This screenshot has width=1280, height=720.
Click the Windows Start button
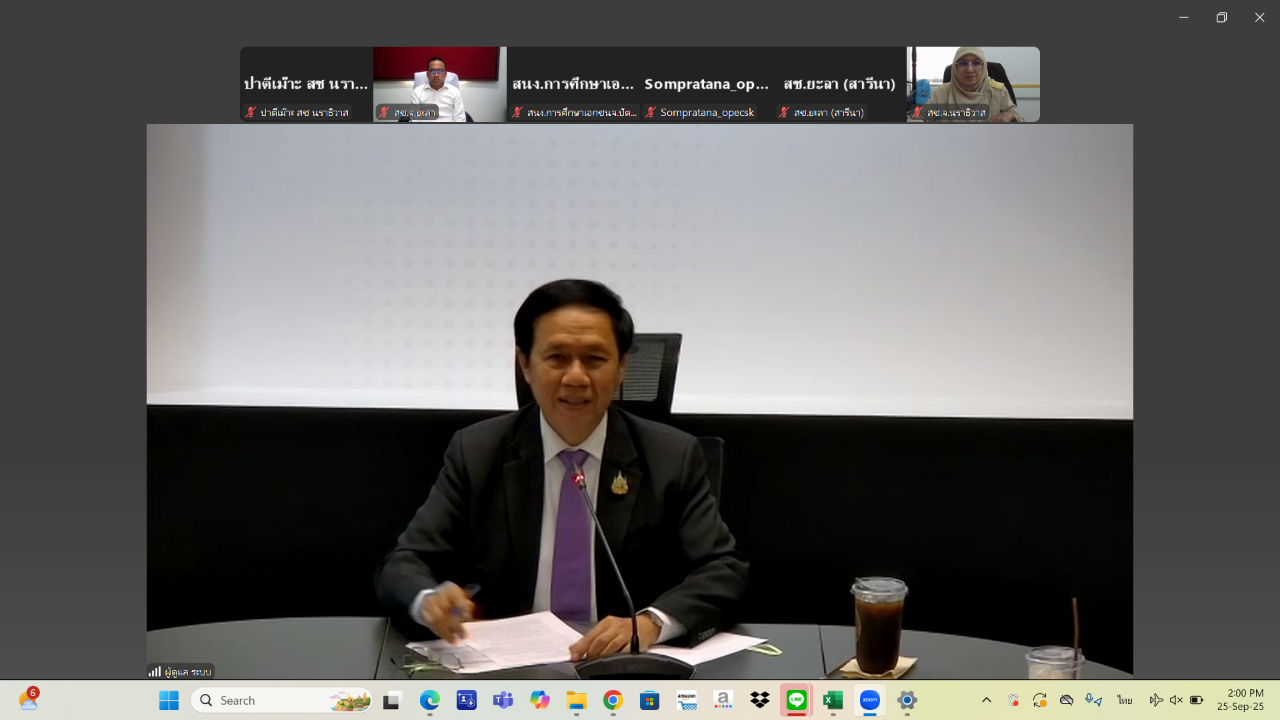[x=169, y=700]
